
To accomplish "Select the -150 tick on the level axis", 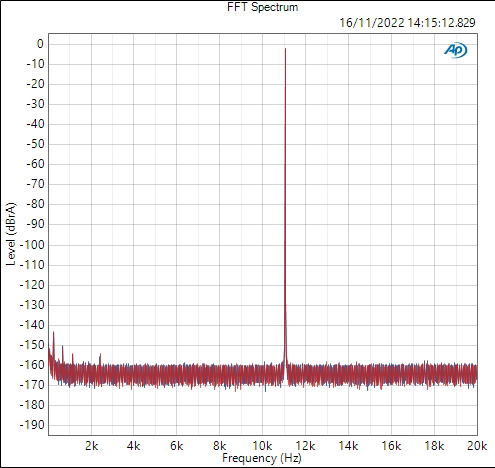I will [x=32, y=345].
